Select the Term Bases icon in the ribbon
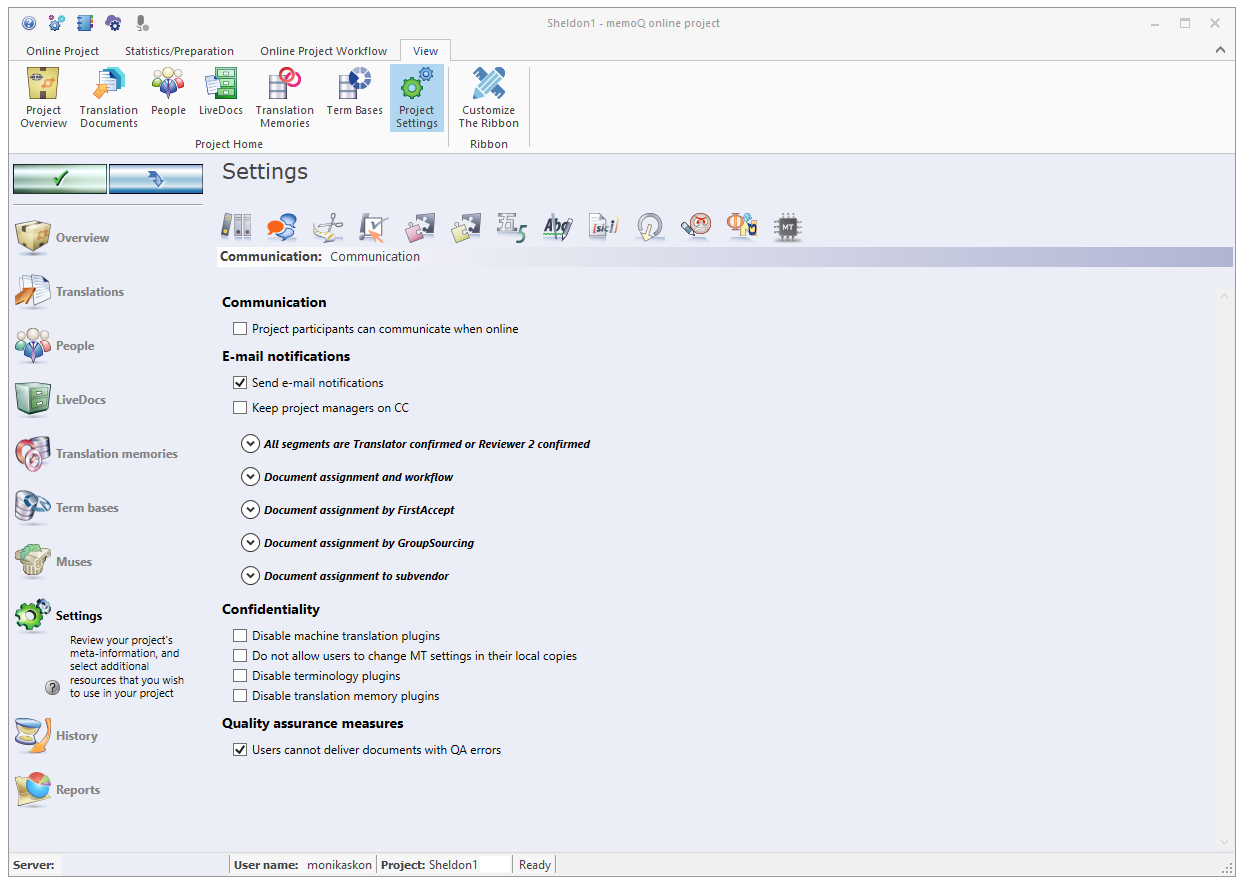 click(354, 96)
